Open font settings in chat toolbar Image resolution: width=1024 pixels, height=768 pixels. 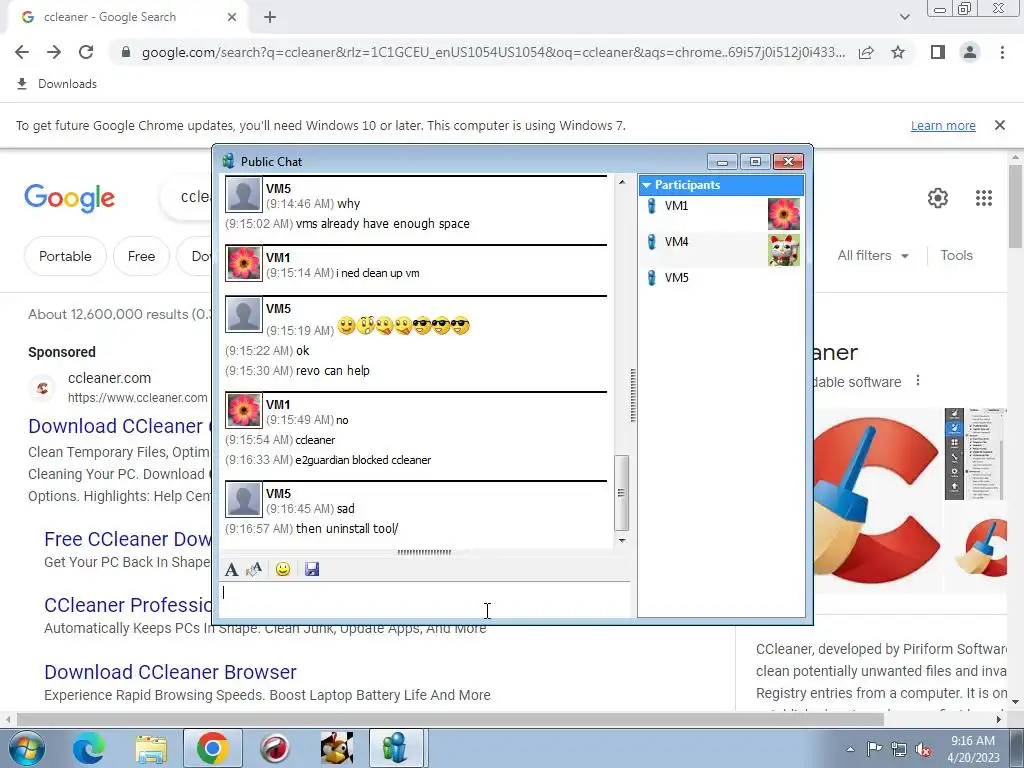pos(231,569)
